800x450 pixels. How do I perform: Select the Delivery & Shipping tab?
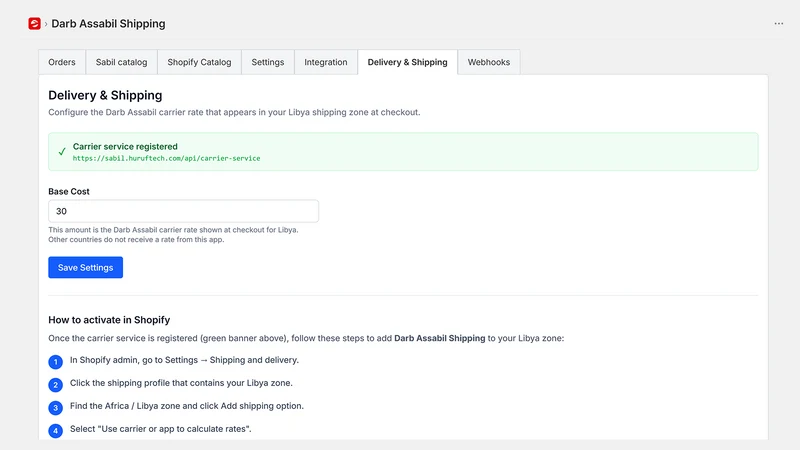pyautogui.click(x=407, y=62)
